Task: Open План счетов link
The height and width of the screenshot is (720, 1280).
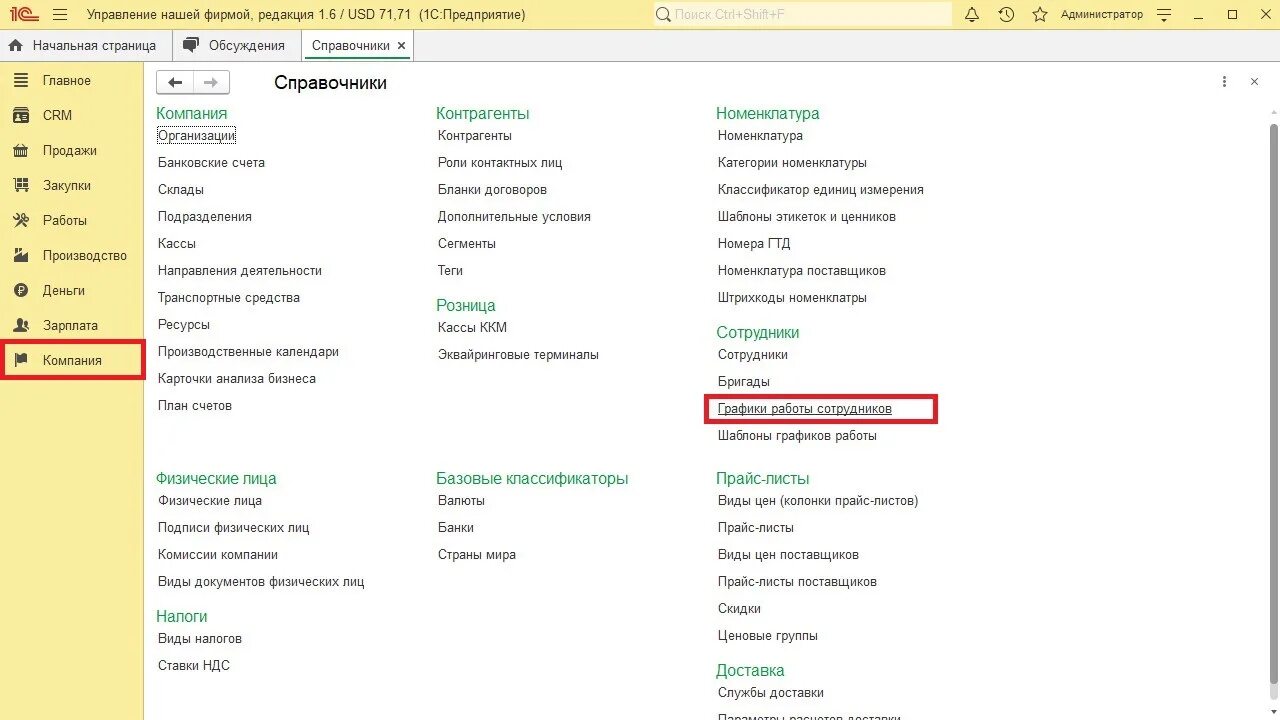Action: [195, 405]
